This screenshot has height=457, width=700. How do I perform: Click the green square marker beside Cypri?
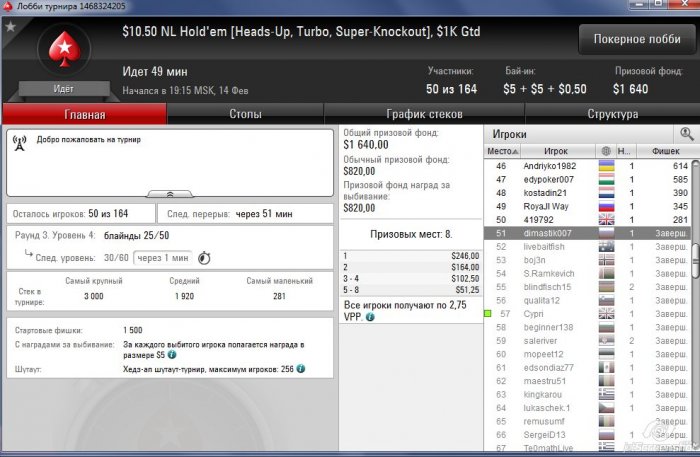[488, 314]
